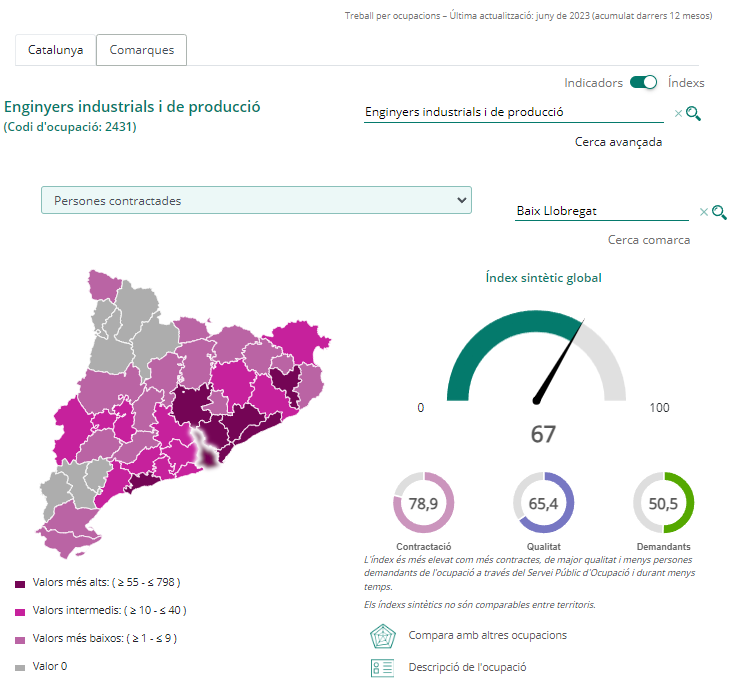
Task: Open the Persones contractades dropdown
Action: point(256,200)
